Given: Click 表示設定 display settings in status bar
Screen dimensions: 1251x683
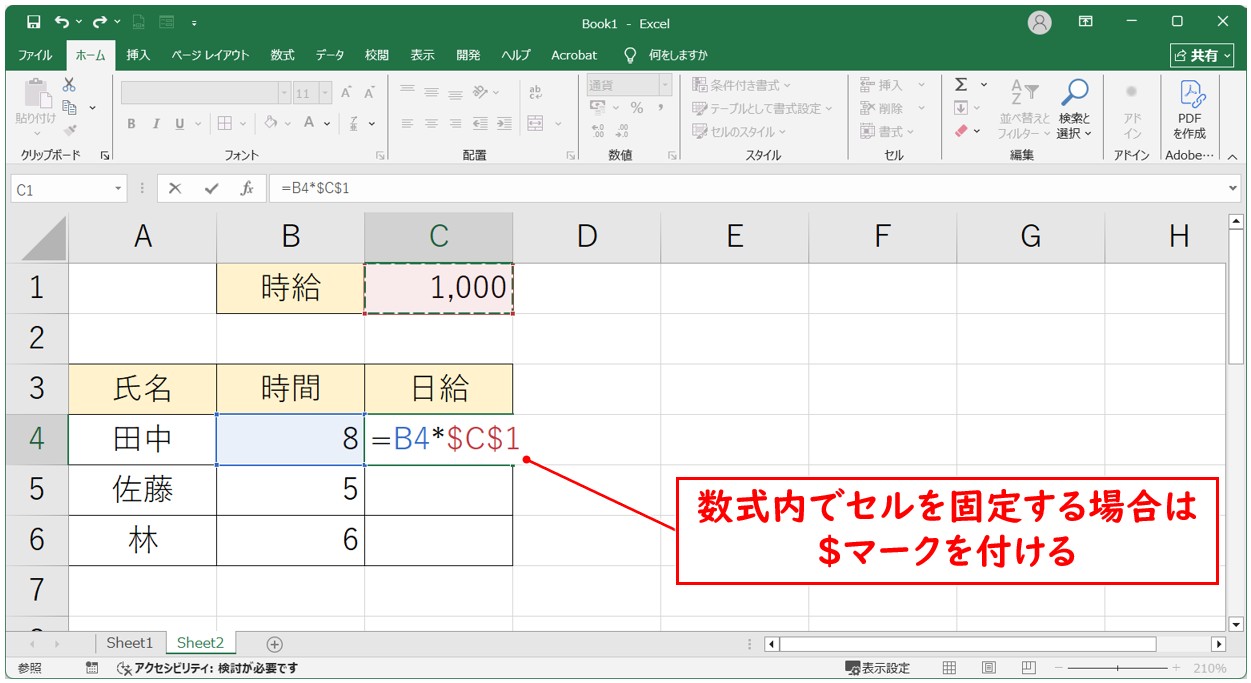Looking at the screenshot, I should (x=877, y=668).
